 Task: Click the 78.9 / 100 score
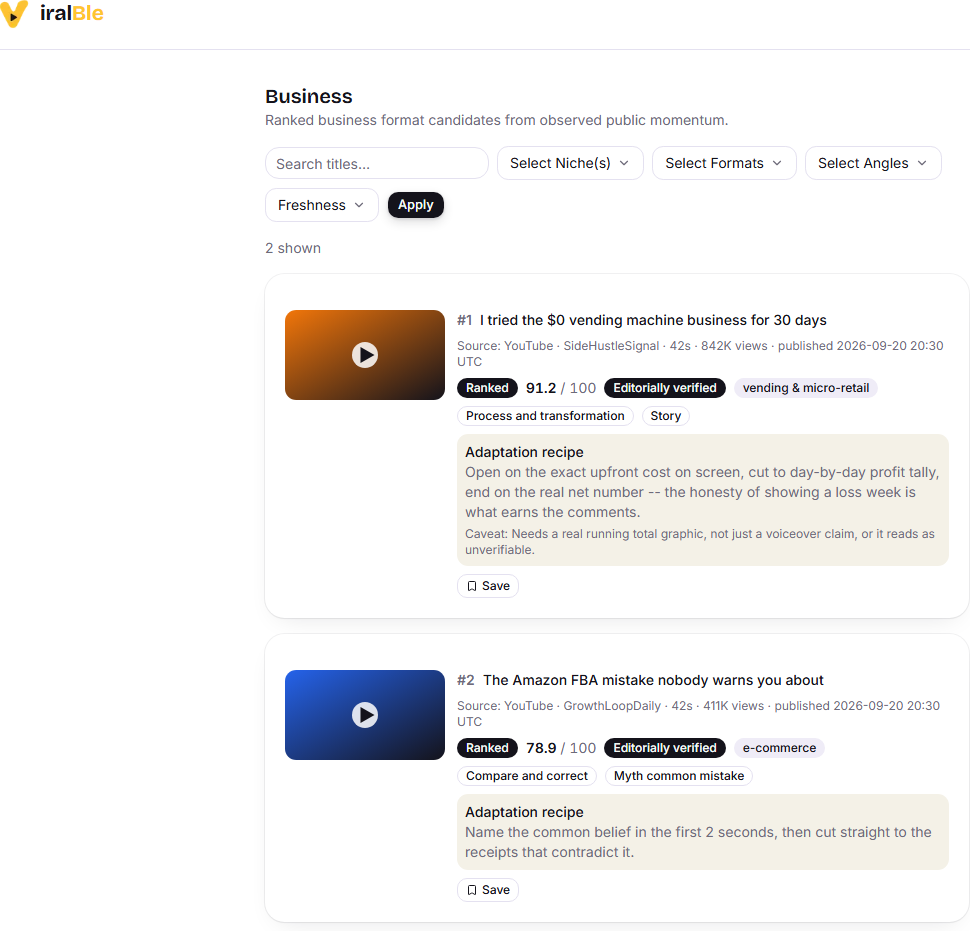pyautogui.click(x=560, y=748)
